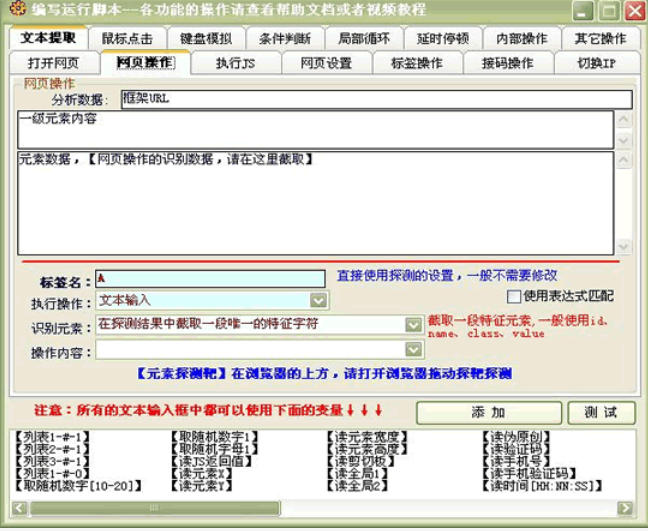The height and width of the screenshot is (531, 648).
Task: Click right arrow of variable list scrollbar
Action: (x=624, y=508)
